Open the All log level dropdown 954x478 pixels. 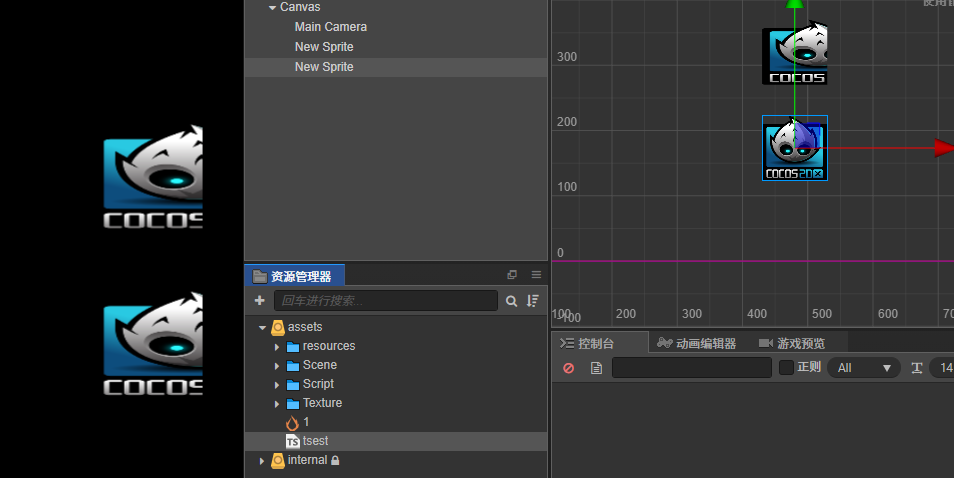click(864, 367)
